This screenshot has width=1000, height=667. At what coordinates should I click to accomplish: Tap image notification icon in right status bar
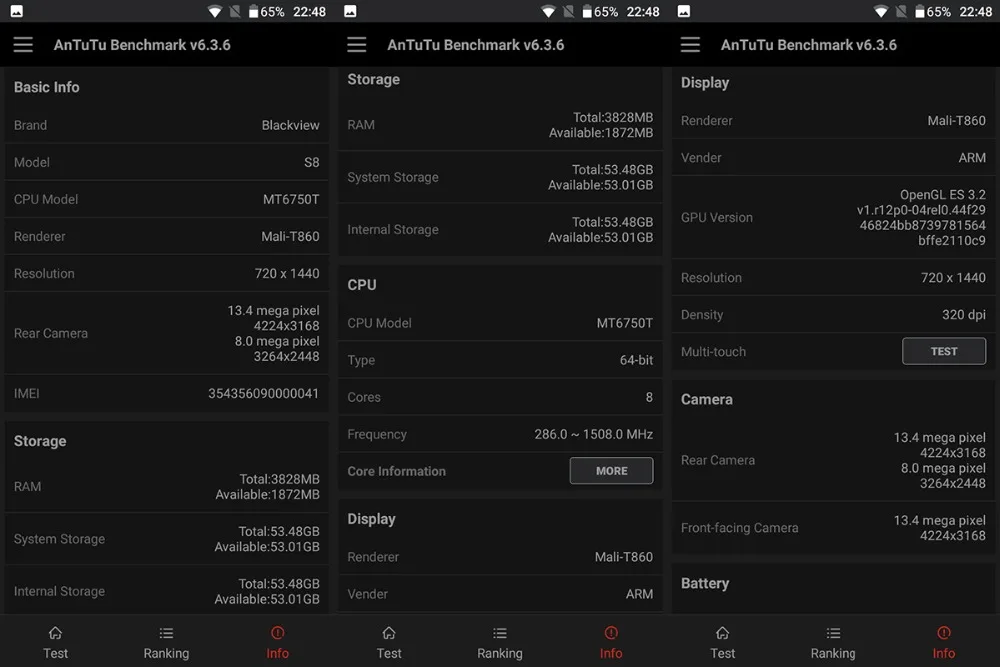[684, 11]
